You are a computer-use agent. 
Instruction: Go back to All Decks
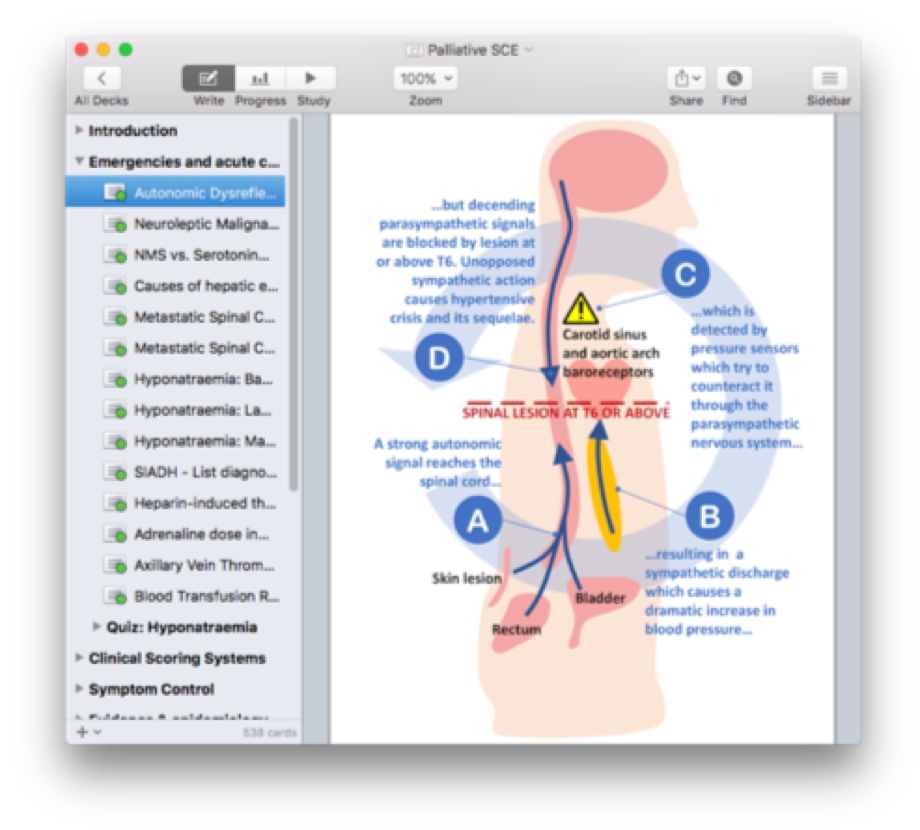(x=101, y=79)
